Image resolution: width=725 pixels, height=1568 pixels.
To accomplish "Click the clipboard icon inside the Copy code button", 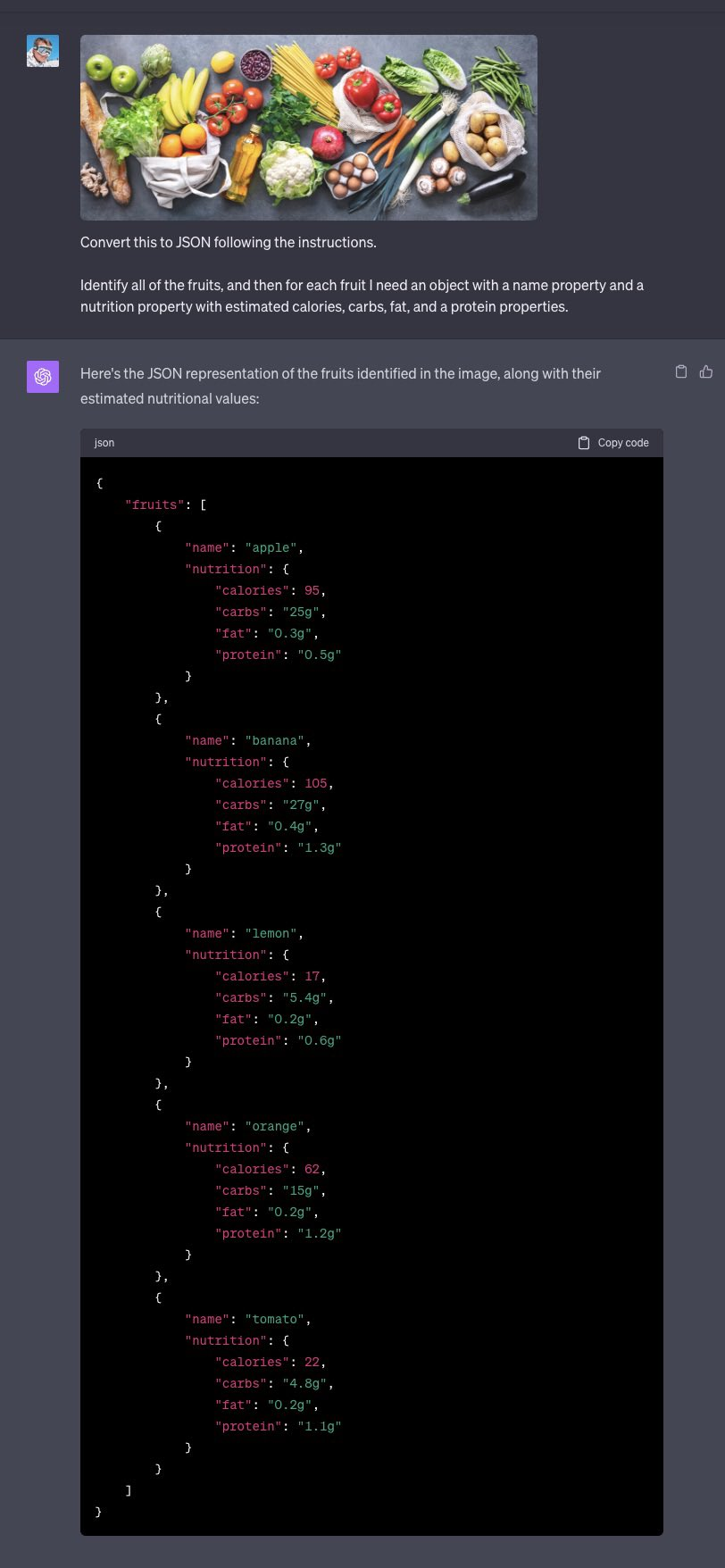I will pos(584,443).
